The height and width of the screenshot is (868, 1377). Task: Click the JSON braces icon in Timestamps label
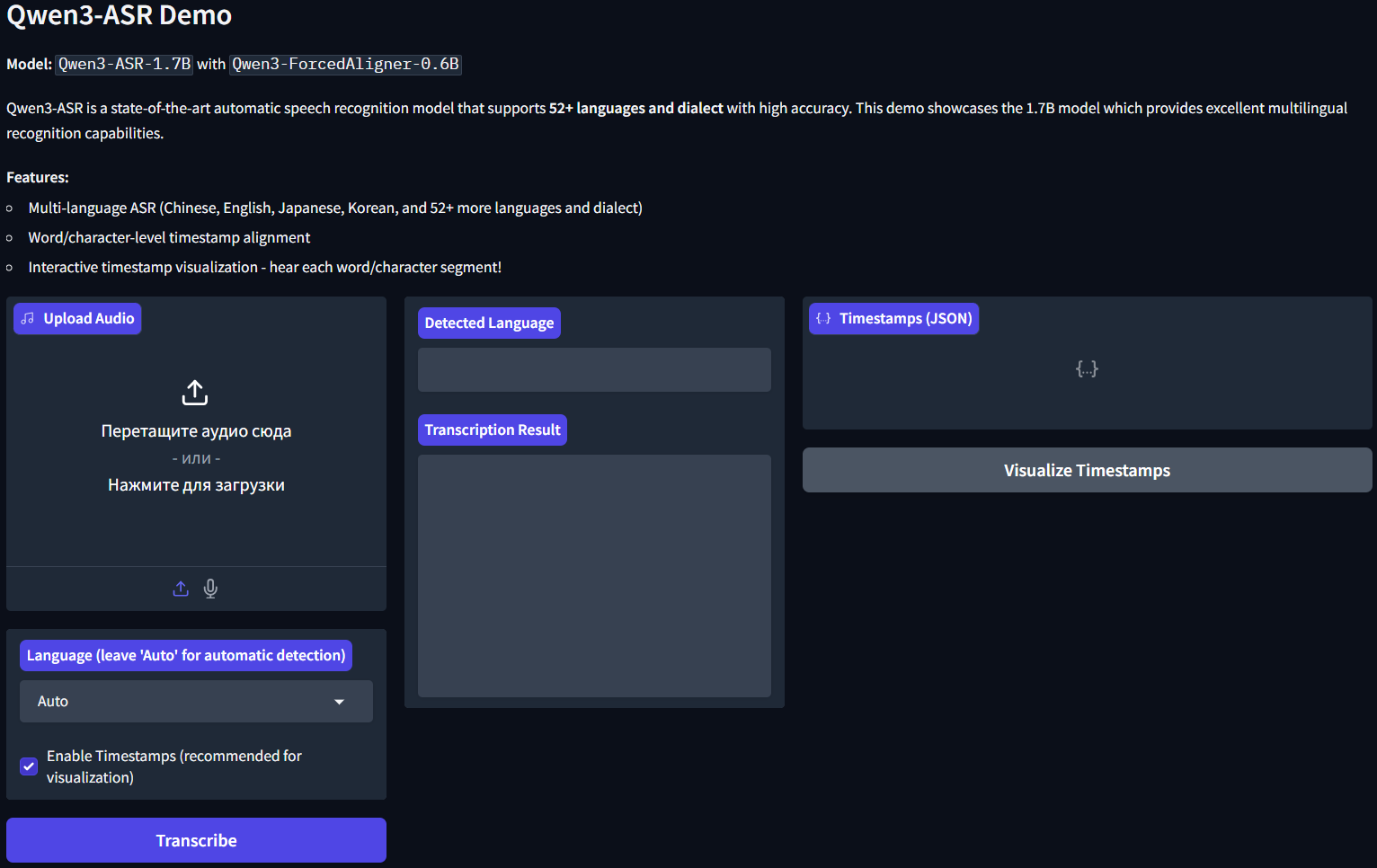tap(823, 318)
